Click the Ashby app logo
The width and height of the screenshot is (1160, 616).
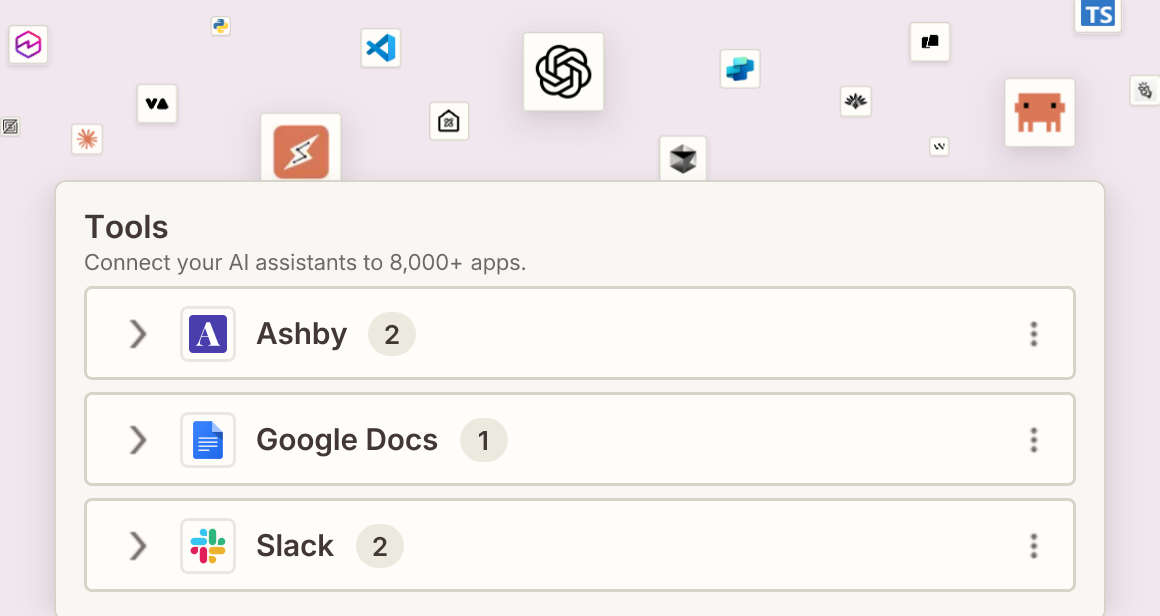click(208, 334)
